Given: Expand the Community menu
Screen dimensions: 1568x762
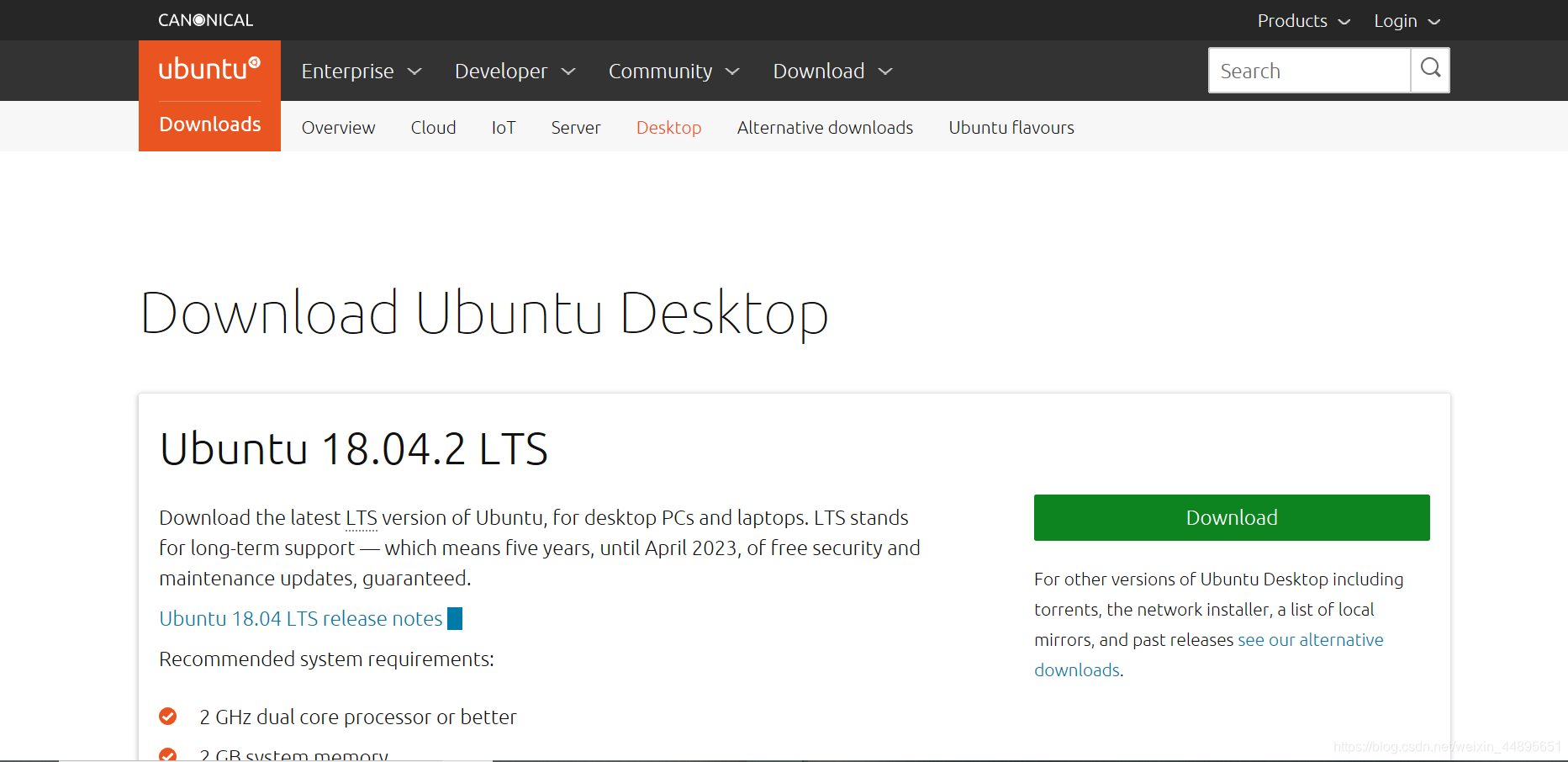Looking at the screenshot, I should pos(673,71).
